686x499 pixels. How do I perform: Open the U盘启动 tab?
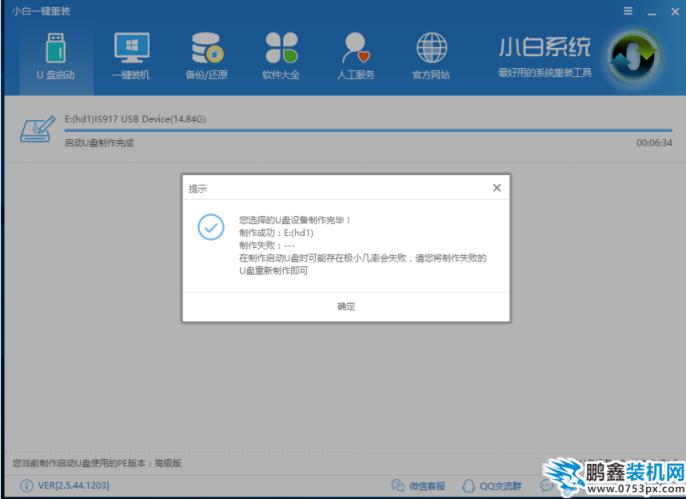click(56, 57)
